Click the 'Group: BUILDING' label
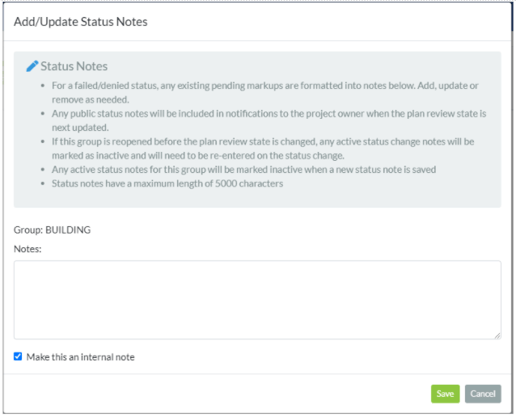The height and width of the screenshot is (417, 516). 52,230
